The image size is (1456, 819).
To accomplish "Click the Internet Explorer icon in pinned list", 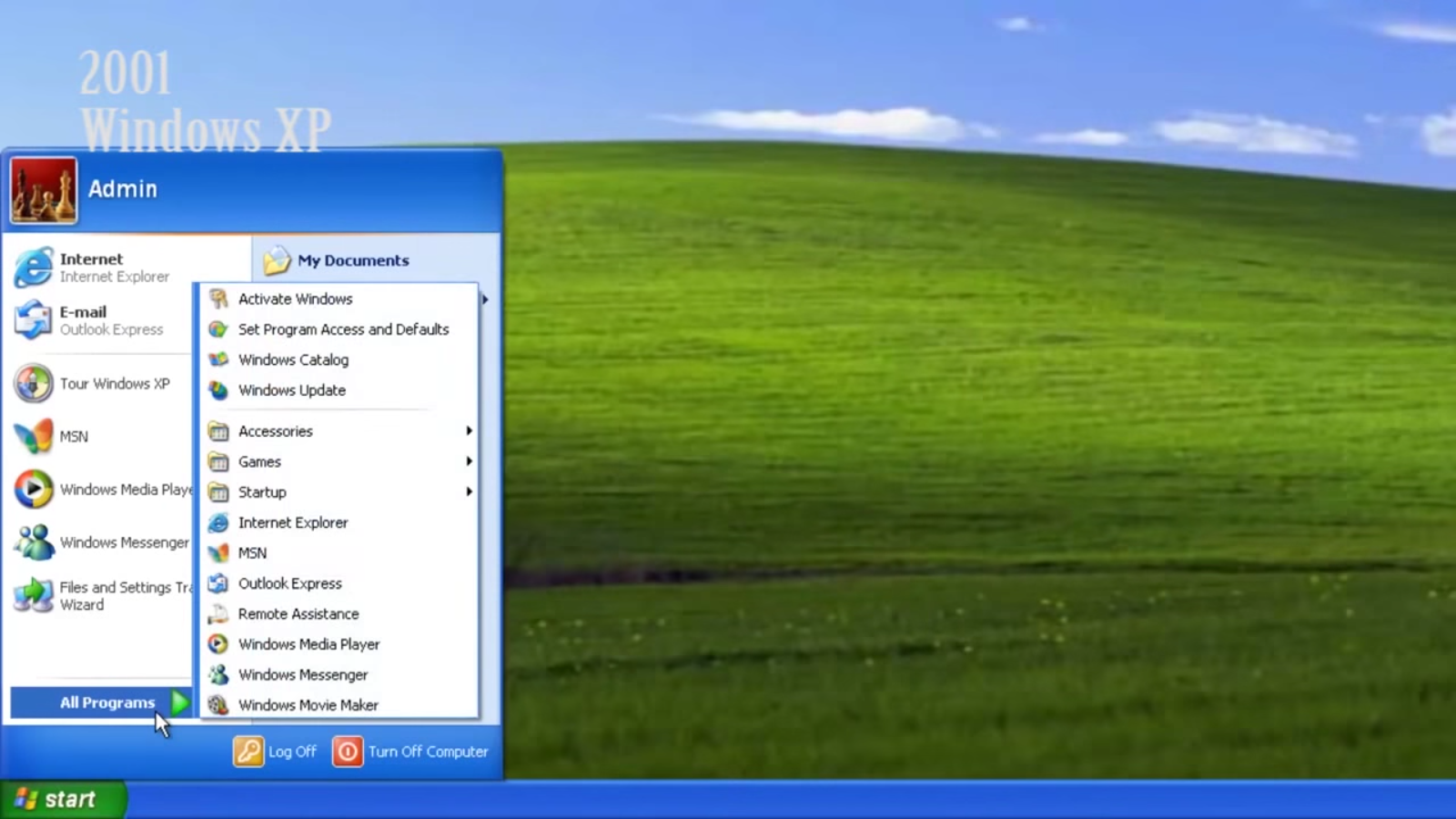I will (x=34, y=268).
